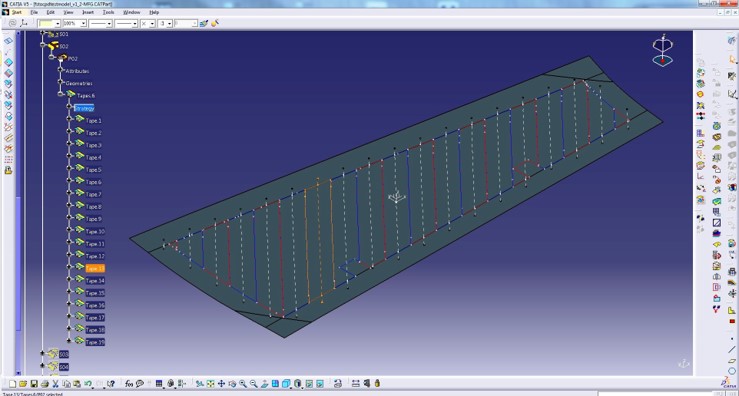739x396 pixels.
Task: Expand the S03 tree node
Action: pyautogui.click(x=42, y=353)
